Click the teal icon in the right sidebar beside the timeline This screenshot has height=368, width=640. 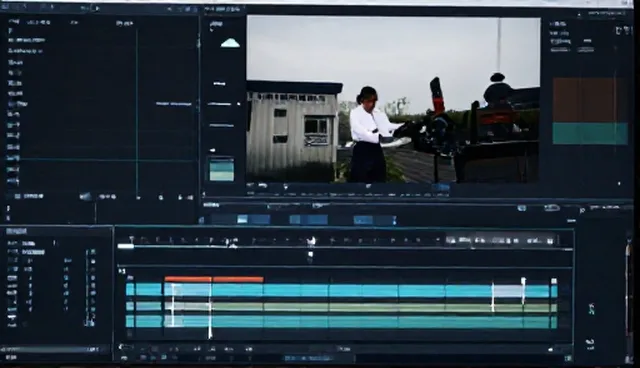[x=591, y=309]
